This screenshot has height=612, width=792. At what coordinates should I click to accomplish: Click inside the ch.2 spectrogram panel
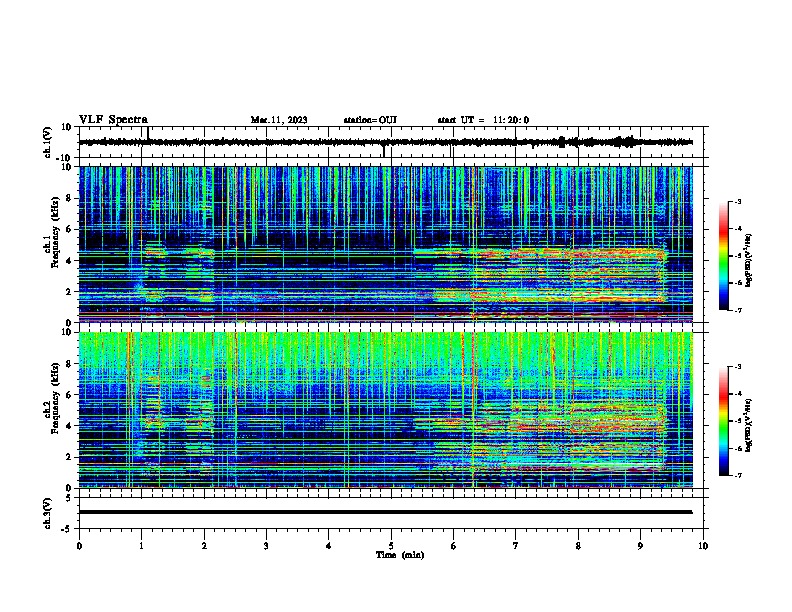tap(386, 410)
